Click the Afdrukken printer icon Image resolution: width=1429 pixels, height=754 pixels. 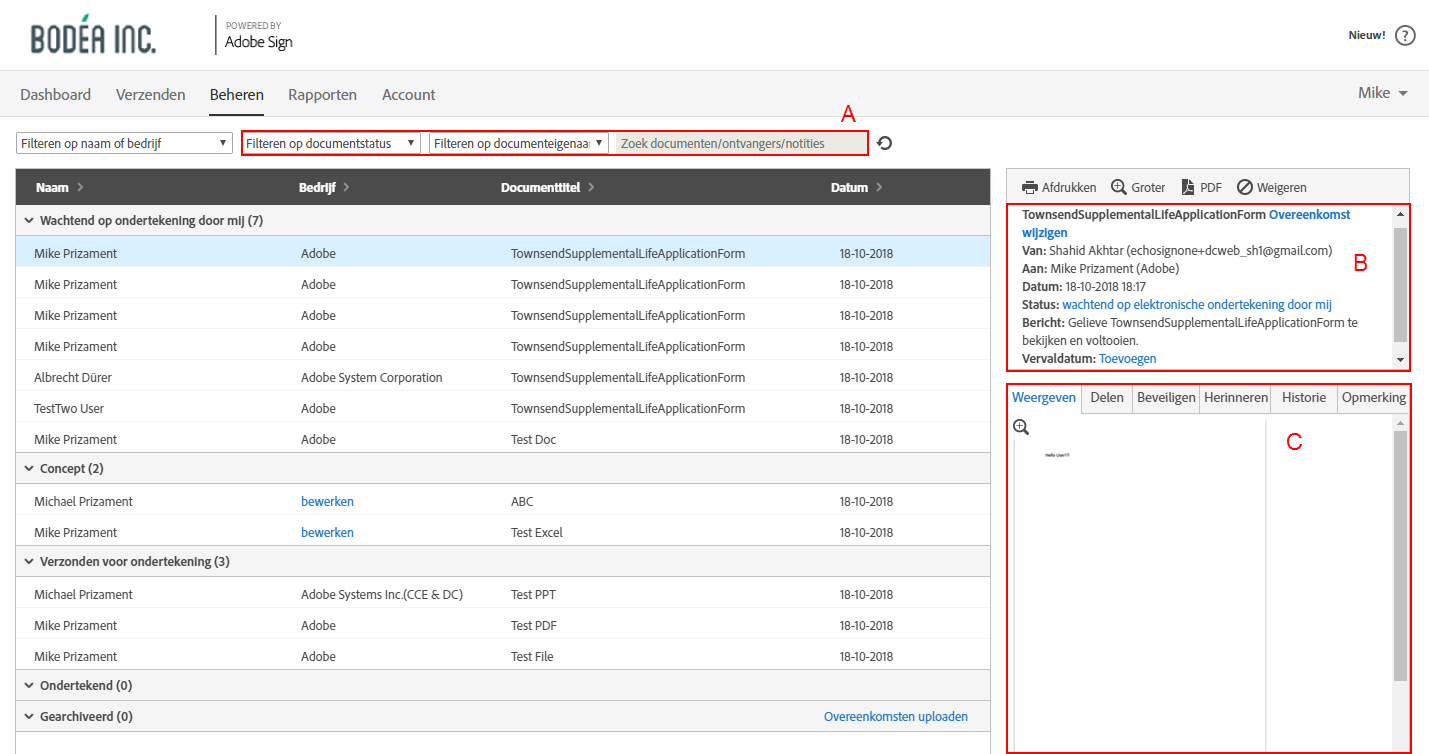(x=1030, y=187)
